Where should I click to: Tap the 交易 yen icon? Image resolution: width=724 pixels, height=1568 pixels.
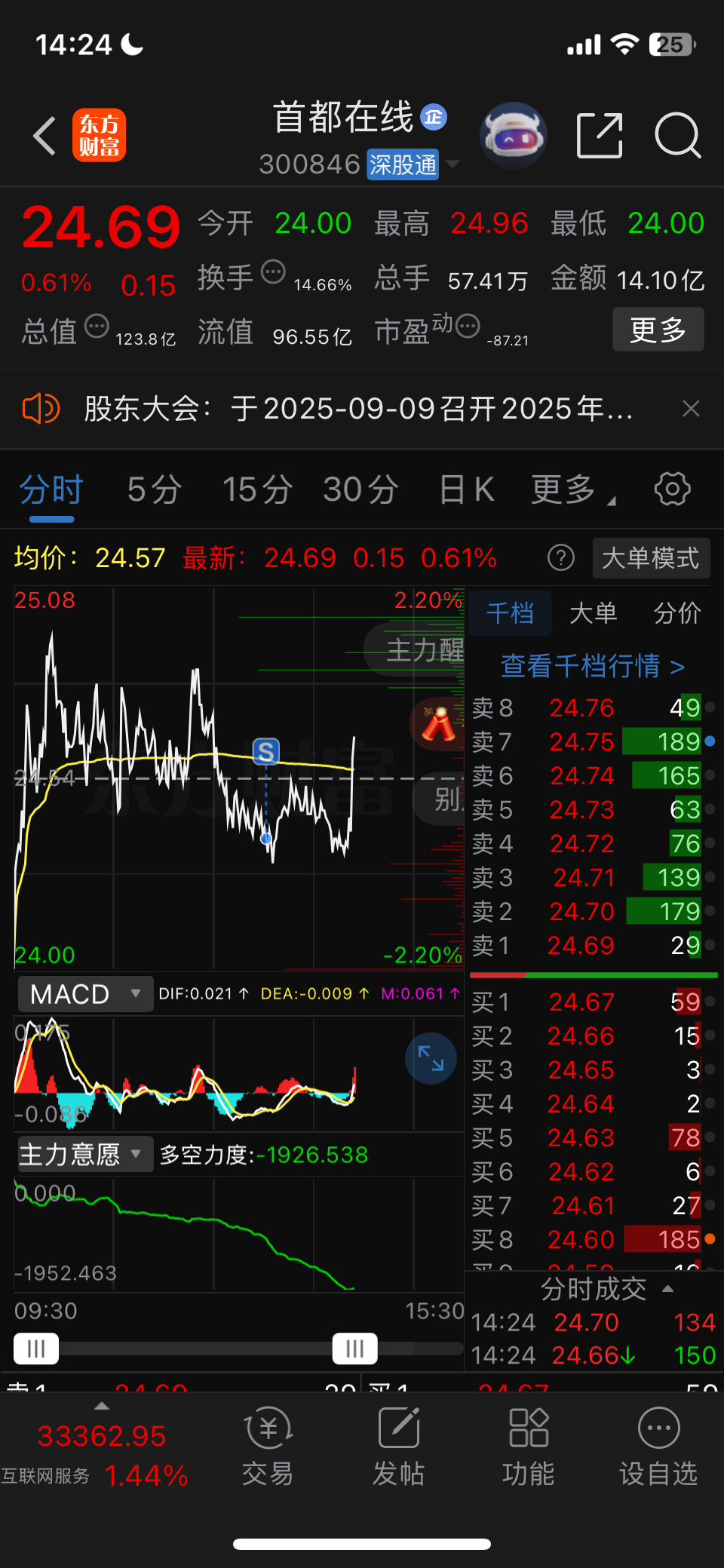pyautogui.click(x=268, y=1427)
